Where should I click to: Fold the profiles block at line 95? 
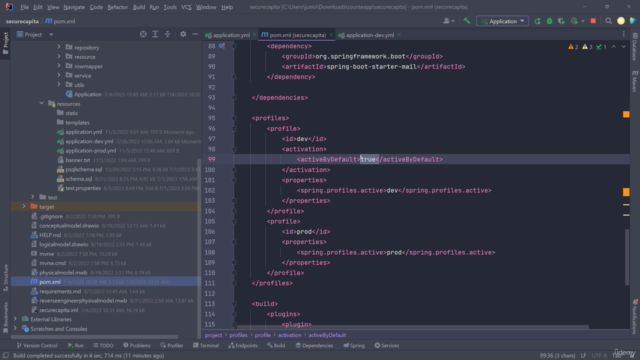click(x=234, y=118)
